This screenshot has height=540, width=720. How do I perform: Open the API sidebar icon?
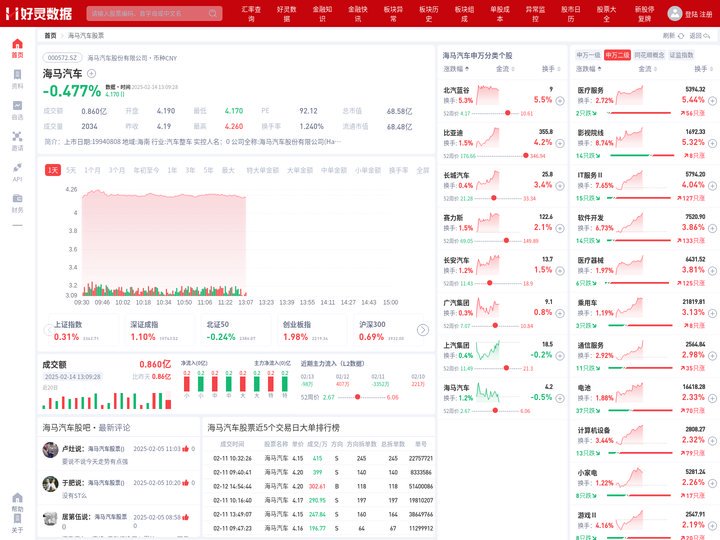pyautogui.click(x=17, y=168)
